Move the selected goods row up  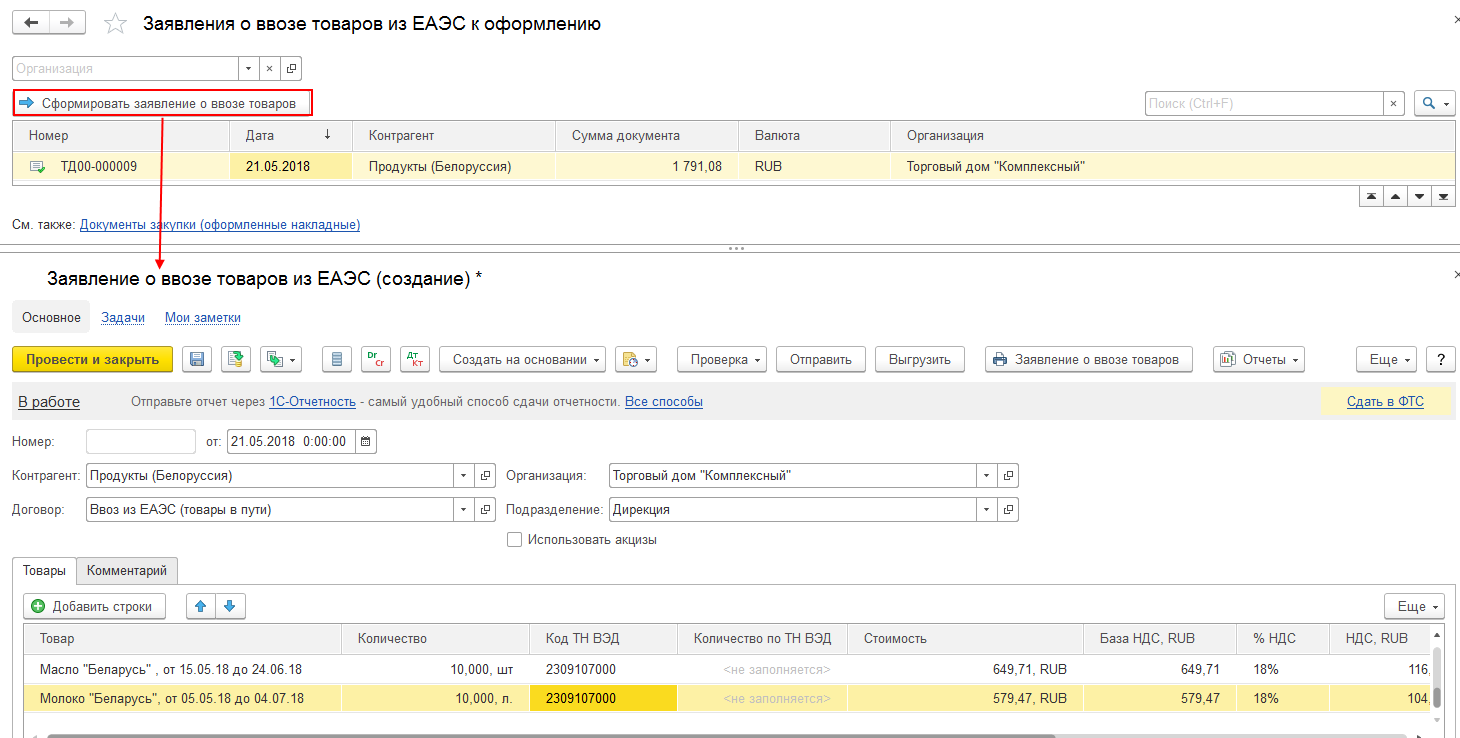202,606
